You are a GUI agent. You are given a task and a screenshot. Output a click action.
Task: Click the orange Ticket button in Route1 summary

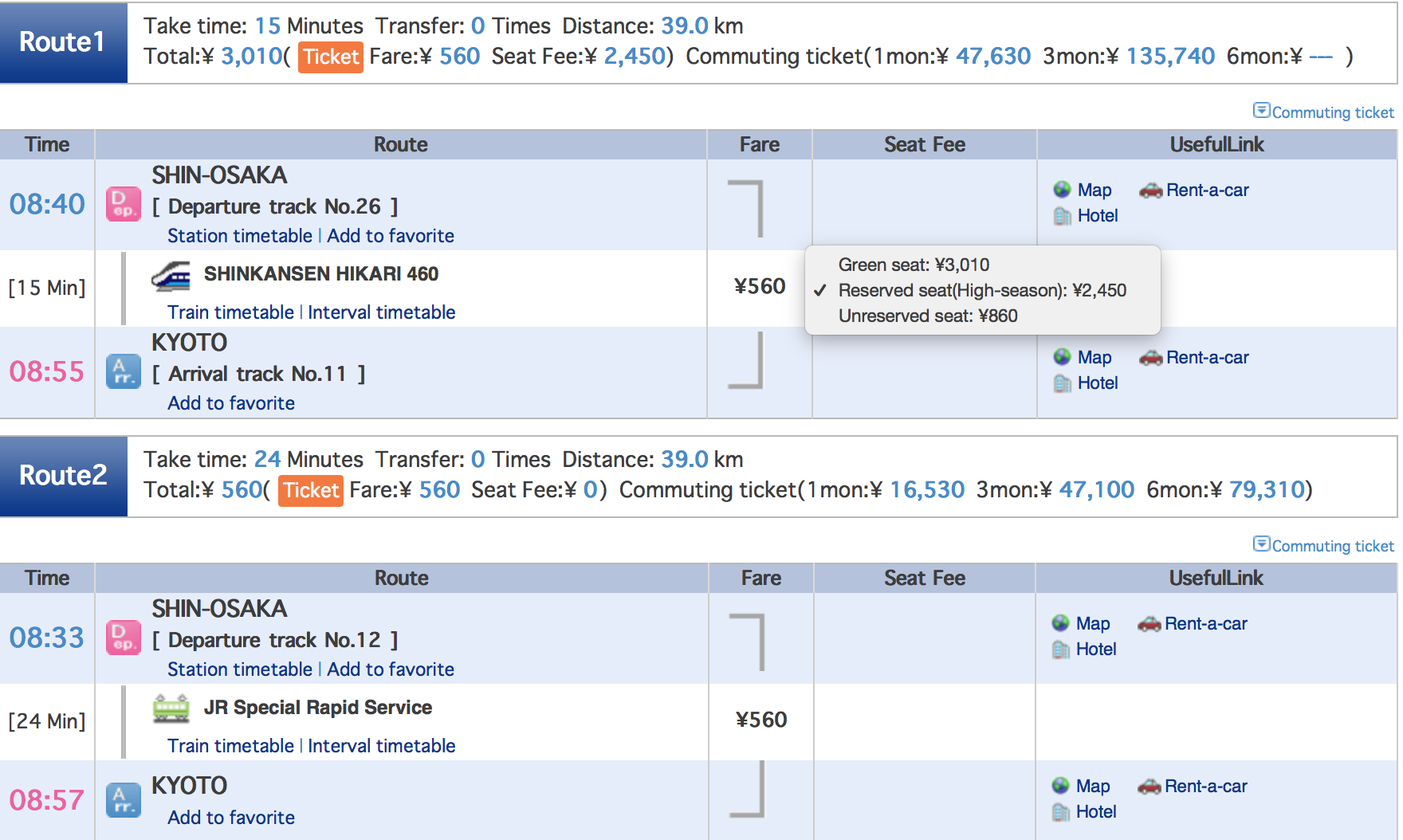click(x=331, y=57)
